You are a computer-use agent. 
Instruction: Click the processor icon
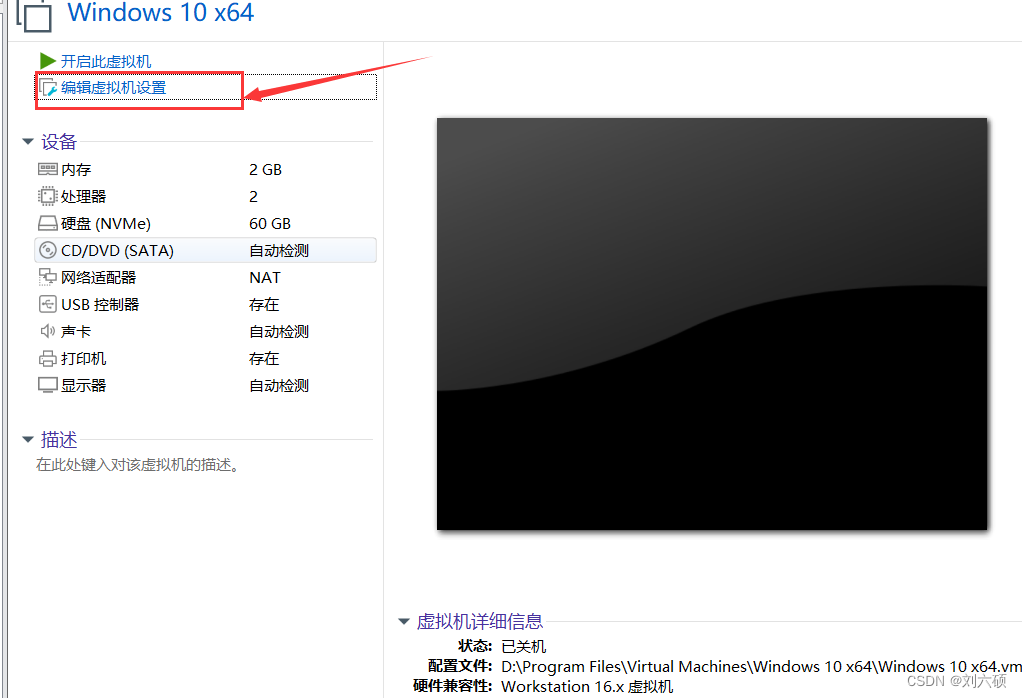(48, 196)
